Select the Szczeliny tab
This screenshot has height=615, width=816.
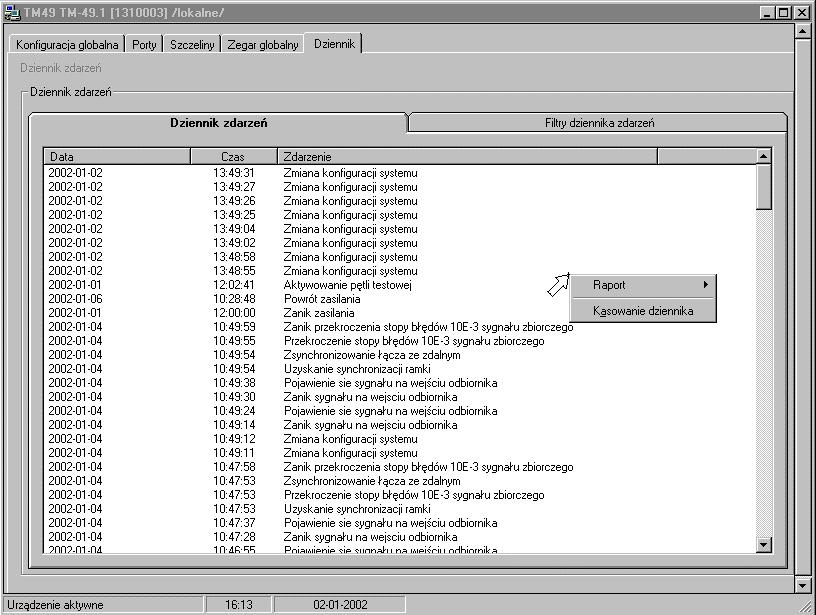[192, 45]
